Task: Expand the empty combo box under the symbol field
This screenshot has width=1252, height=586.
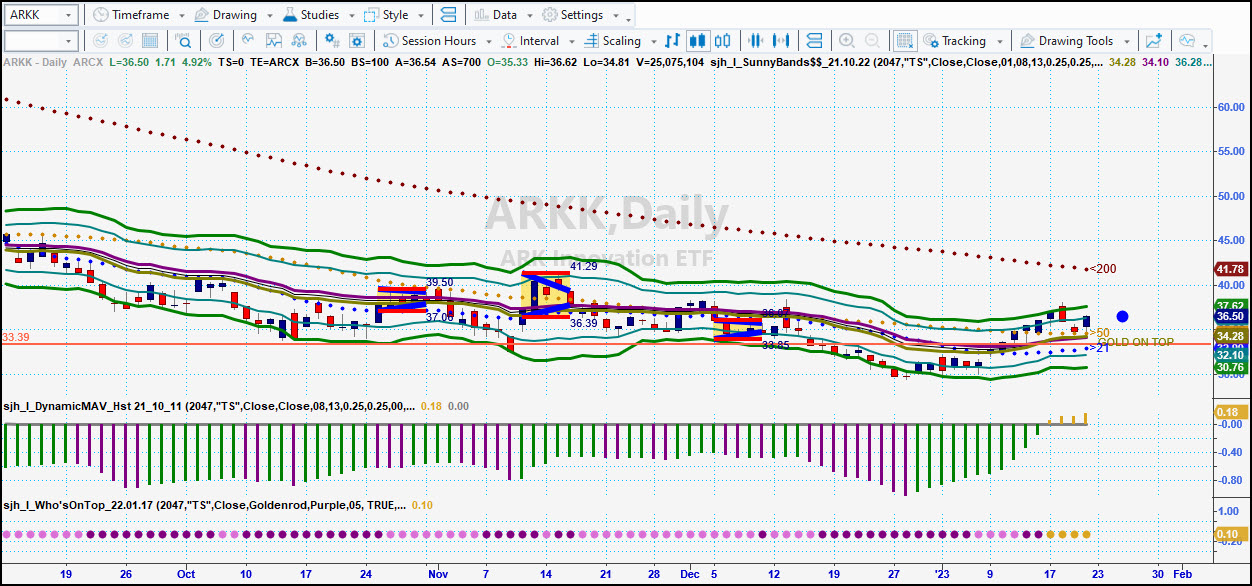Action: (69, 41)
